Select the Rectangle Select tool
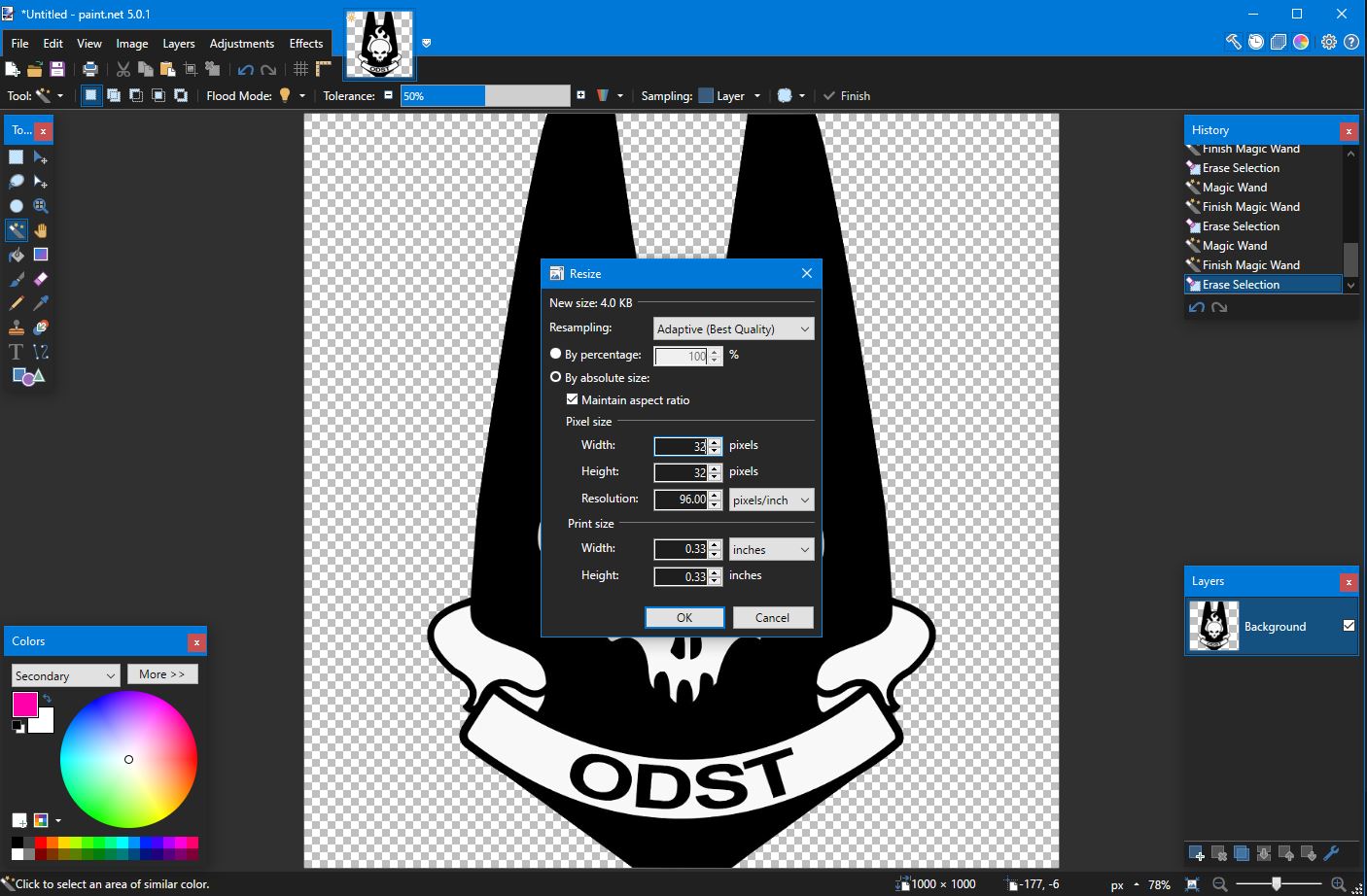 pyautogui.click(x=17, y=157)
